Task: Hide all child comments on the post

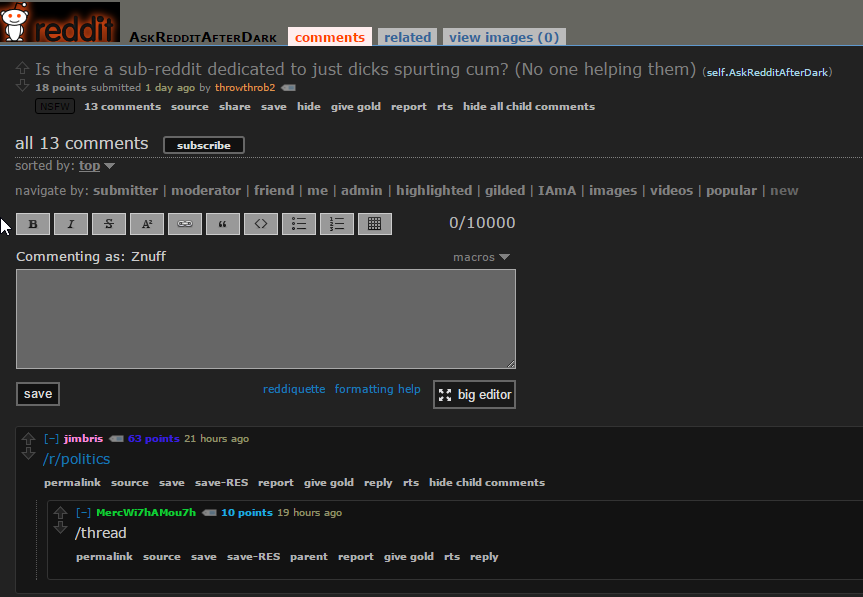Action: point(529,107)
